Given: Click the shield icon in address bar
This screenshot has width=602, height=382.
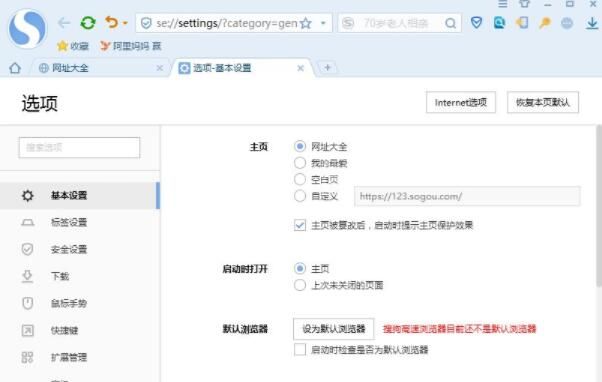Looking at the screenshot, I should coord(146,23).
